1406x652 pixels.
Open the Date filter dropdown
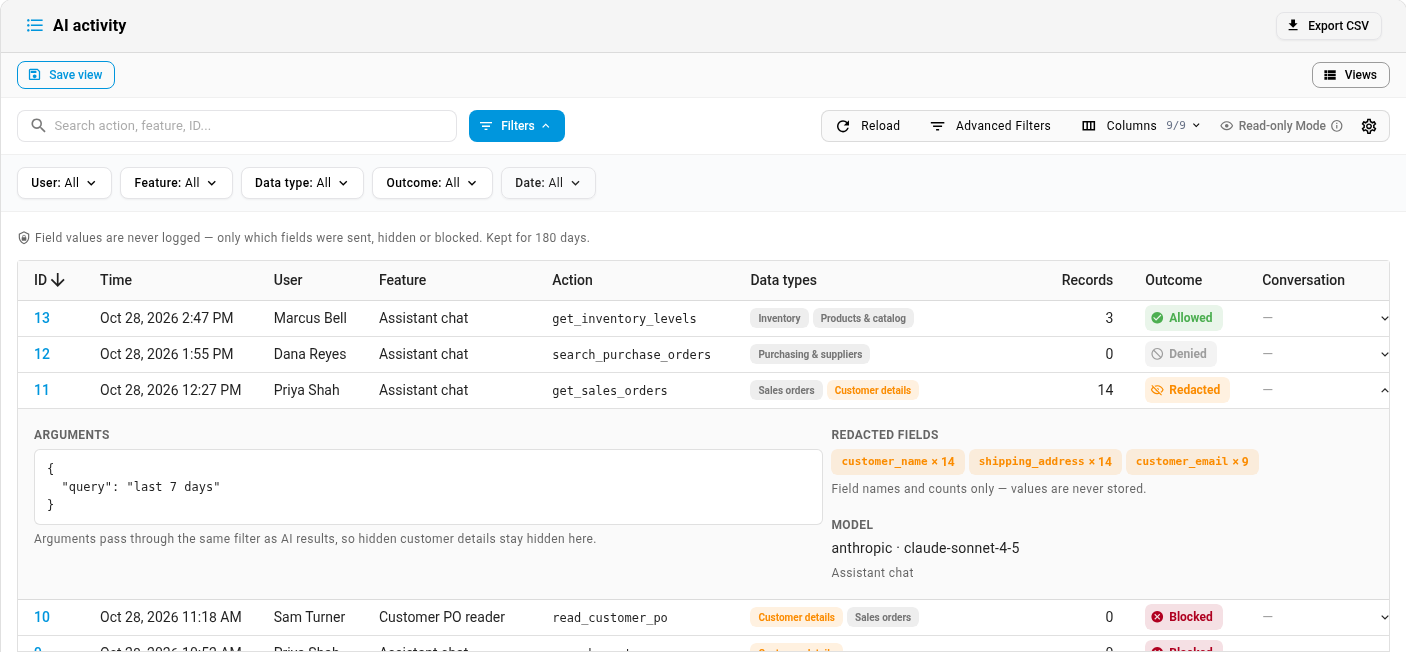point(548,183)
